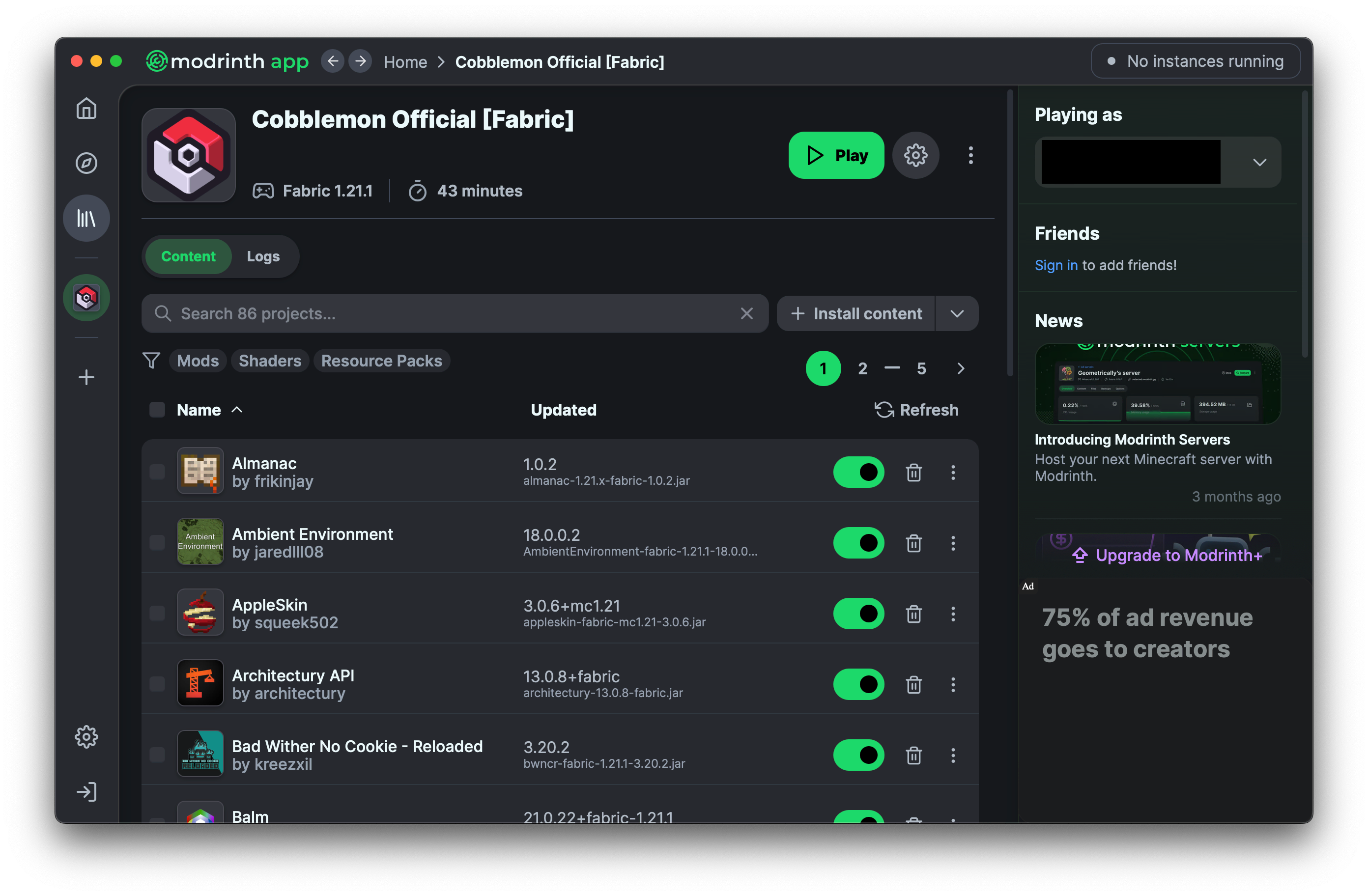Viewport: 1368px width, 896px height.
Task: Expand the Install content dropdown arrow
Action: click(957, 313)
